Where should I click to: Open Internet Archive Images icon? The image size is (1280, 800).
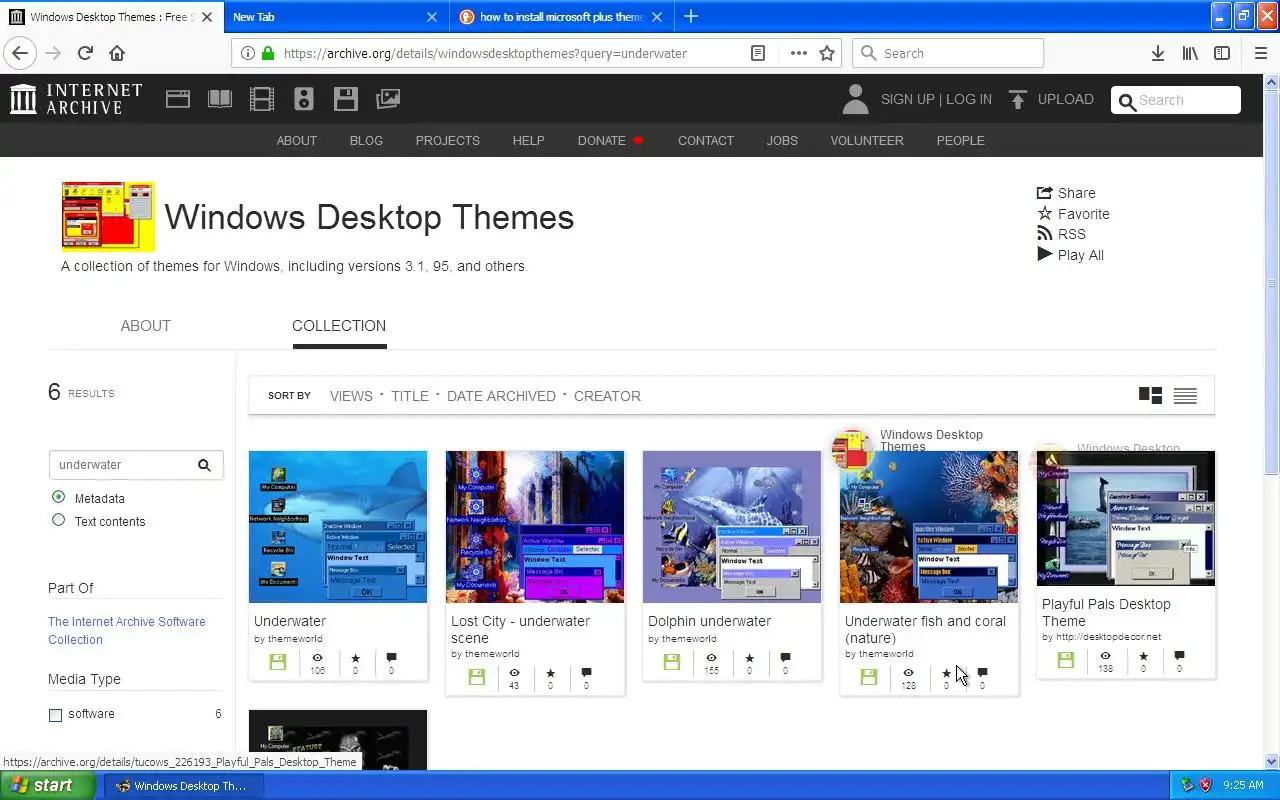coord(388,99)
